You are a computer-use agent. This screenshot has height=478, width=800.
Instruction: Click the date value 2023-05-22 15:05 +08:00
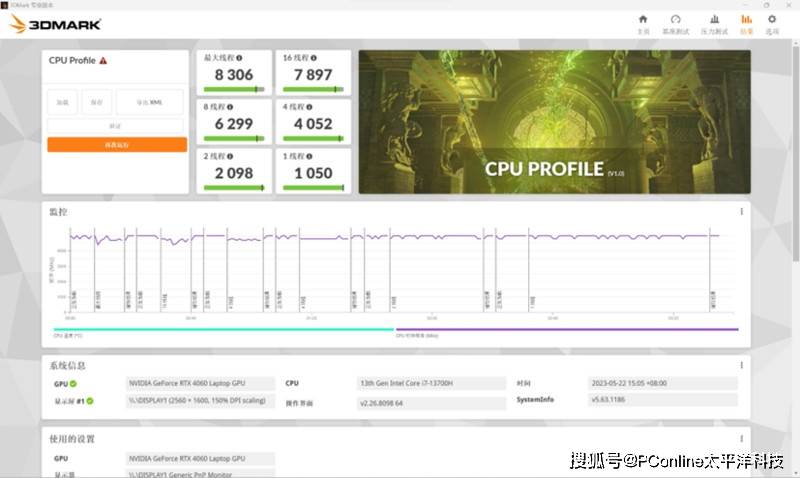[x=662, y=383]
